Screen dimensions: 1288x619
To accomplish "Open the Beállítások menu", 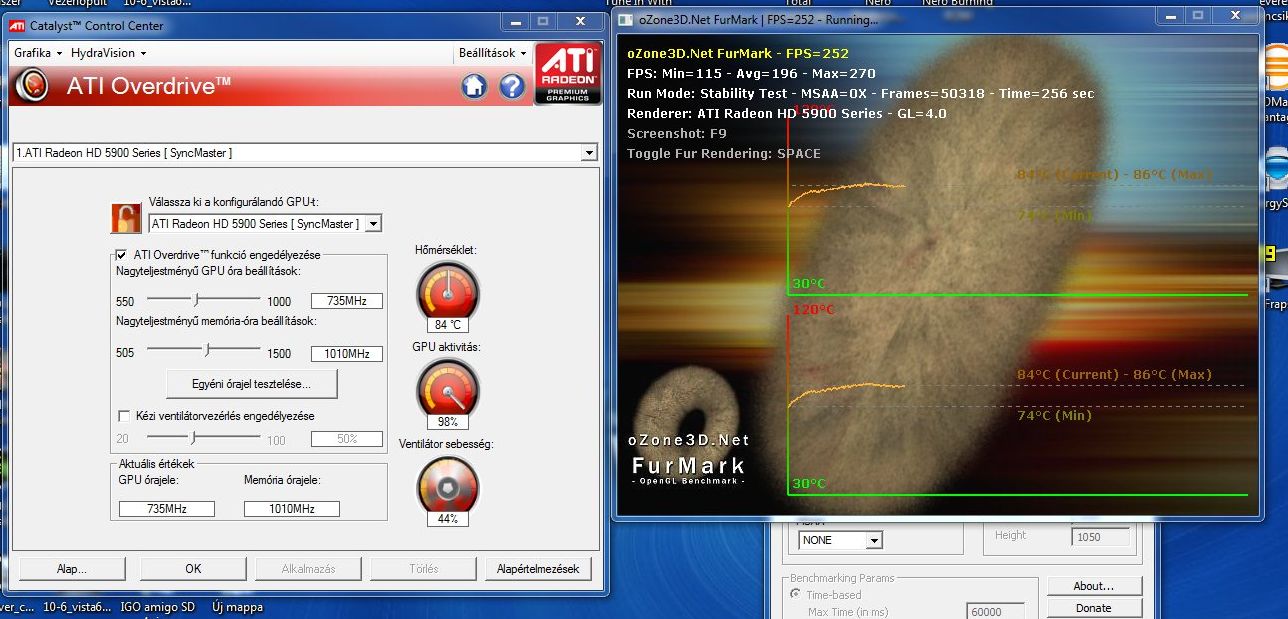I will coord(491,53).
